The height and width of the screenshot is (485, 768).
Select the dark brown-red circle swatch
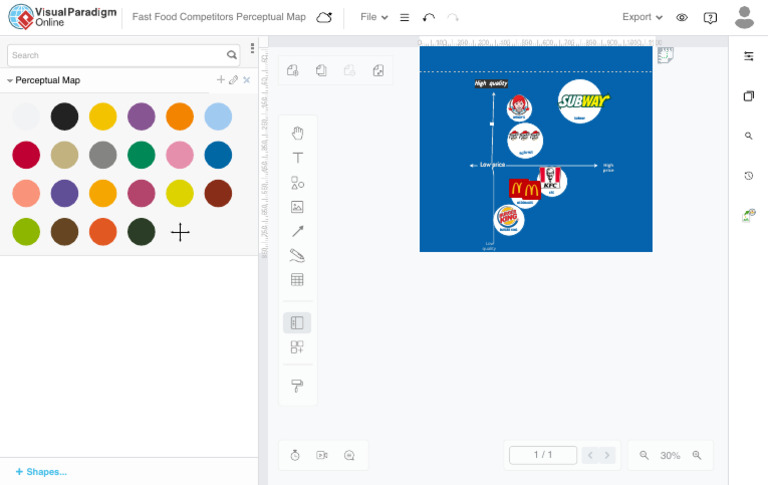(218, 194)
